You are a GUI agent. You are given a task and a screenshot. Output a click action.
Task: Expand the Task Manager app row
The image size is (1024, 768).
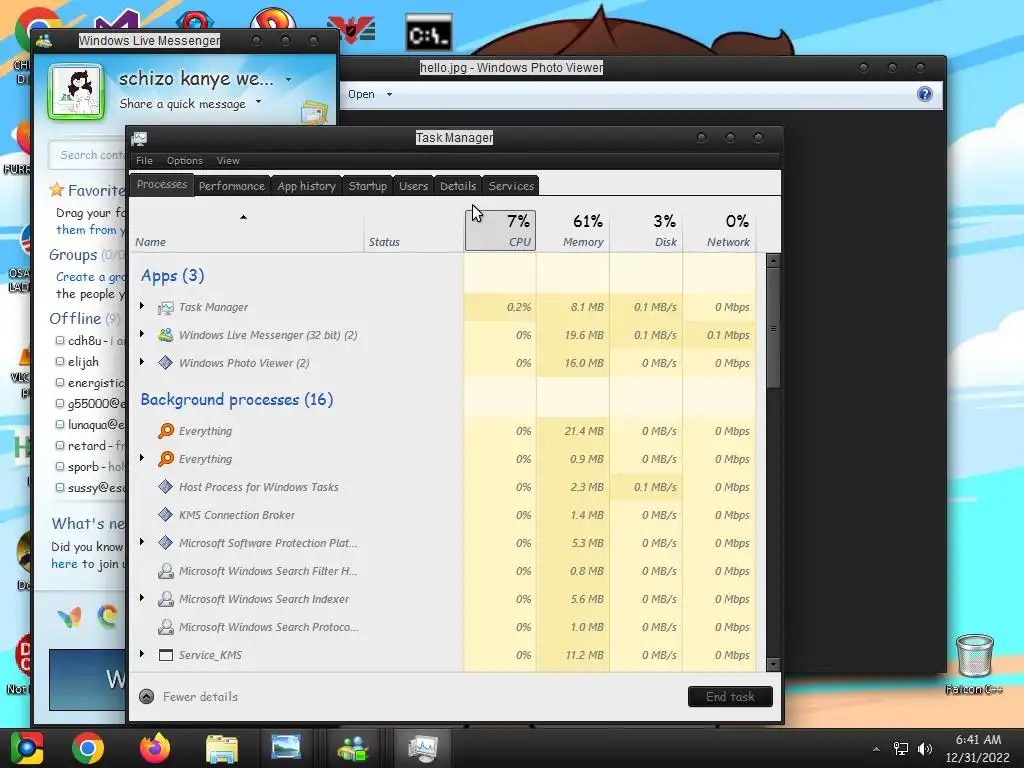coord(142,306)
